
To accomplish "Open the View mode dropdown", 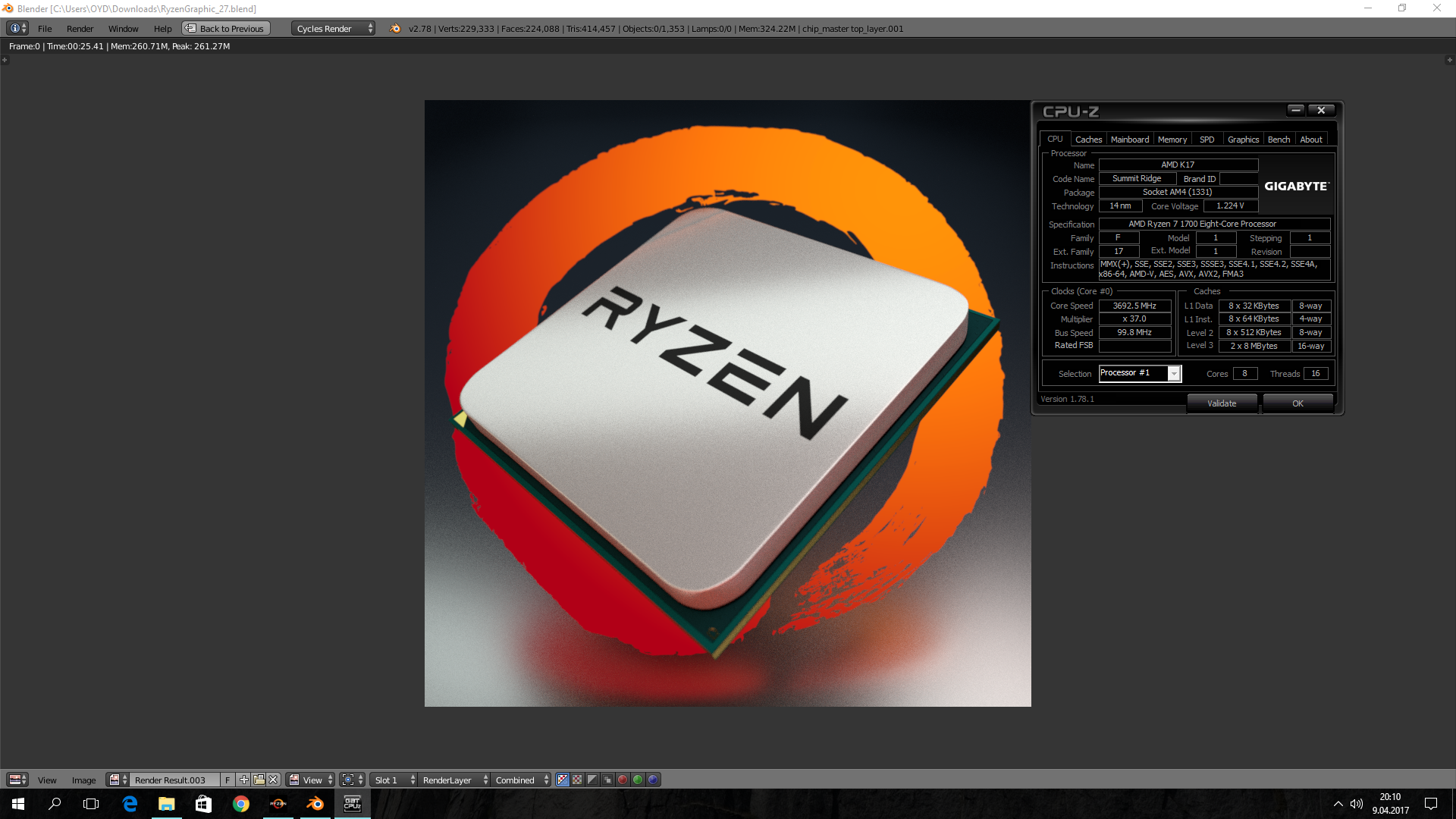I will (310, 780).
